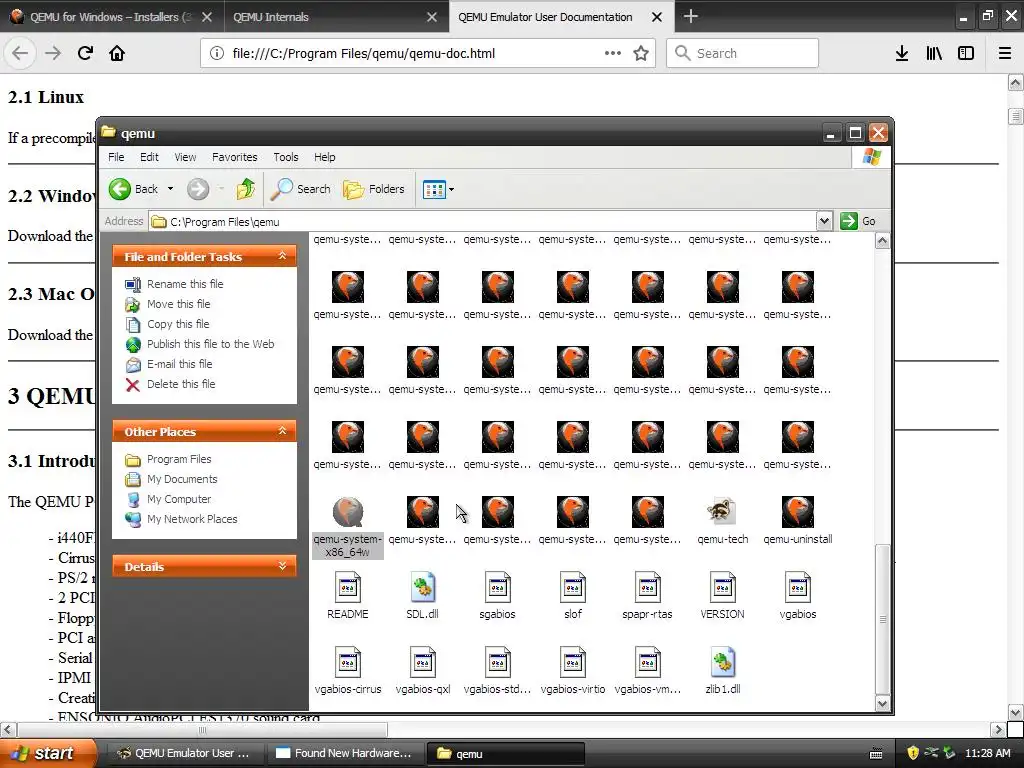Screen dimensions: 1024x768
Task: Click Publish this file to the Web
Action: pyautogui.click(x=210, y=344)
